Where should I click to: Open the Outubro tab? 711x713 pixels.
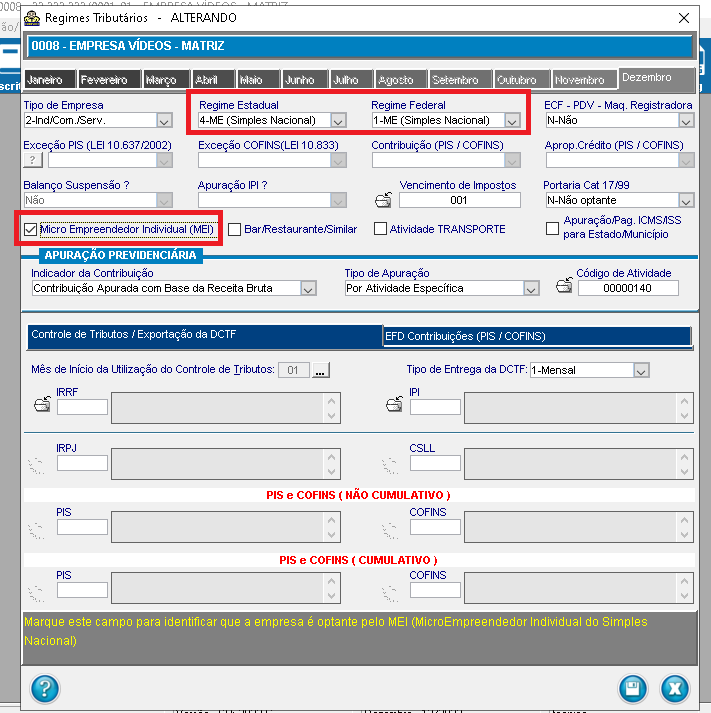point(522,80)
